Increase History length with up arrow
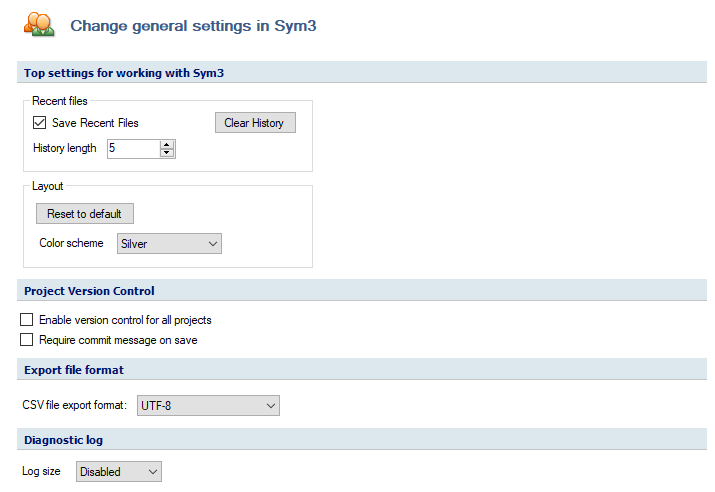Image resolution: width=715 pixels, height=492 pixels. point(167,145)
